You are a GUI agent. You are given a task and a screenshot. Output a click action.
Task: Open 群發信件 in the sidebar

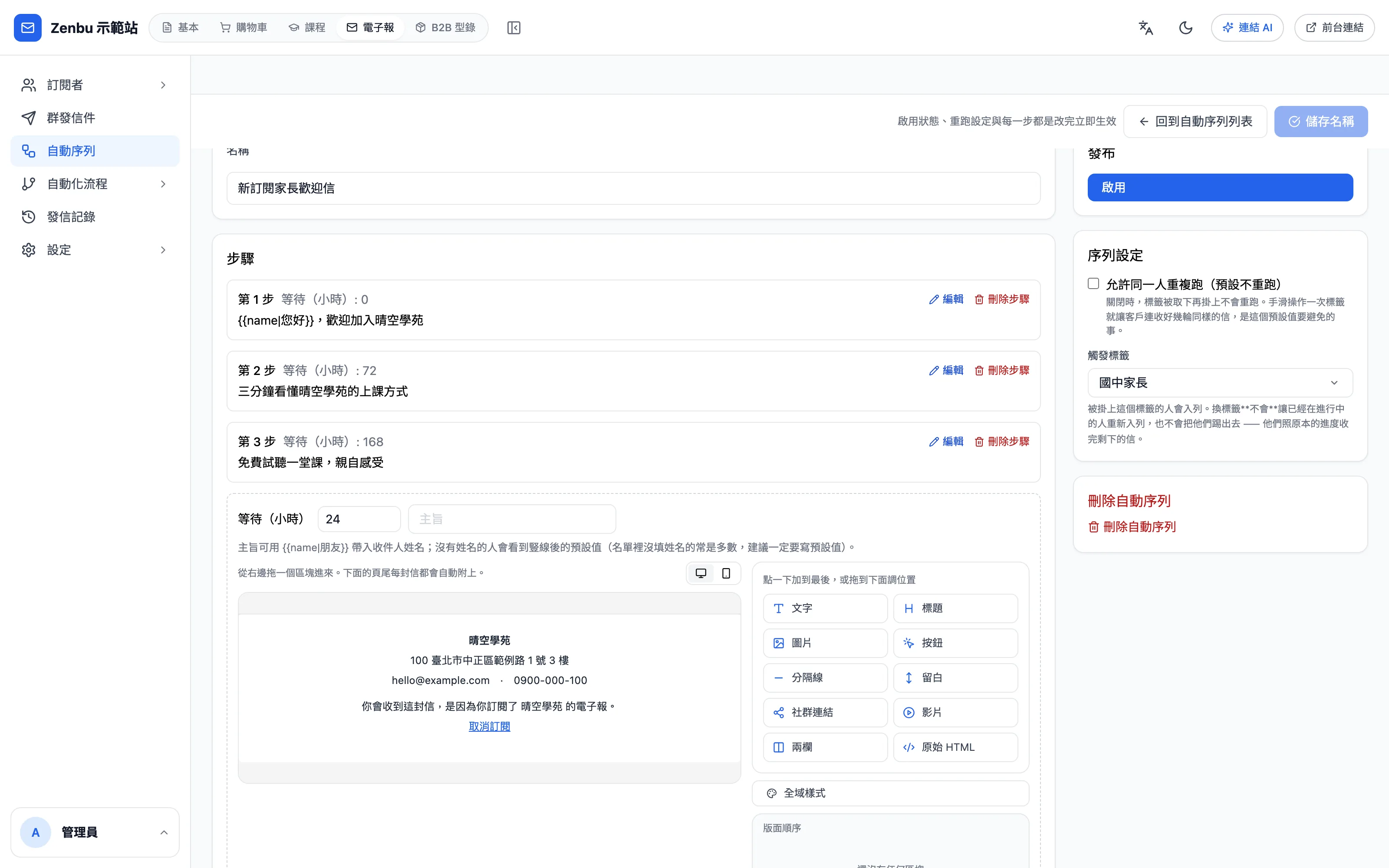(95, 118)
